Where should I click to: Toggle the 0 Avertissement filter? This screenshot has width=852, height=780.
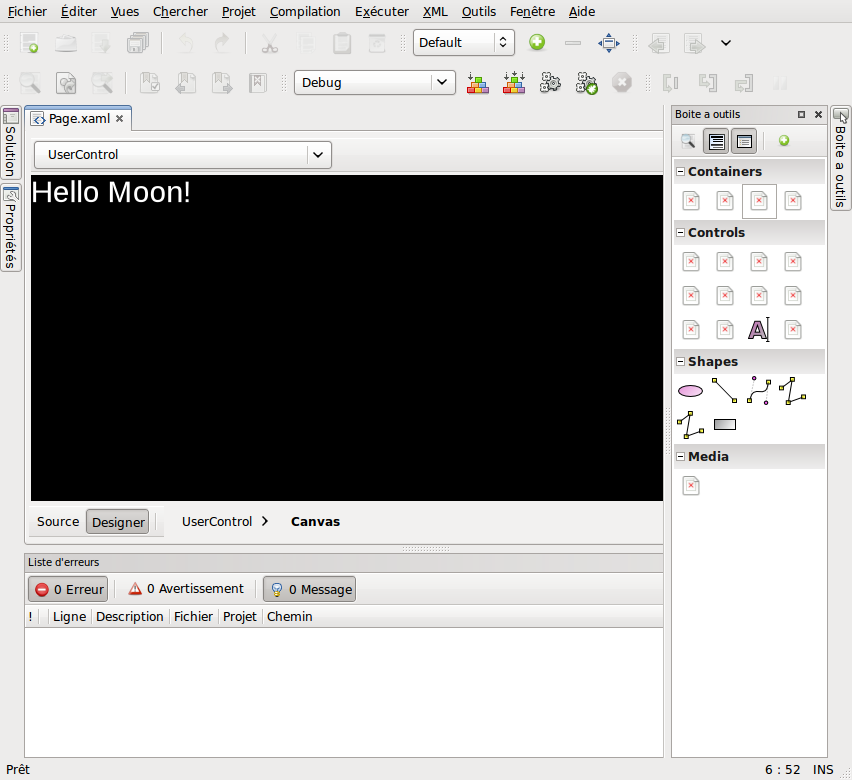click(185, 589)
